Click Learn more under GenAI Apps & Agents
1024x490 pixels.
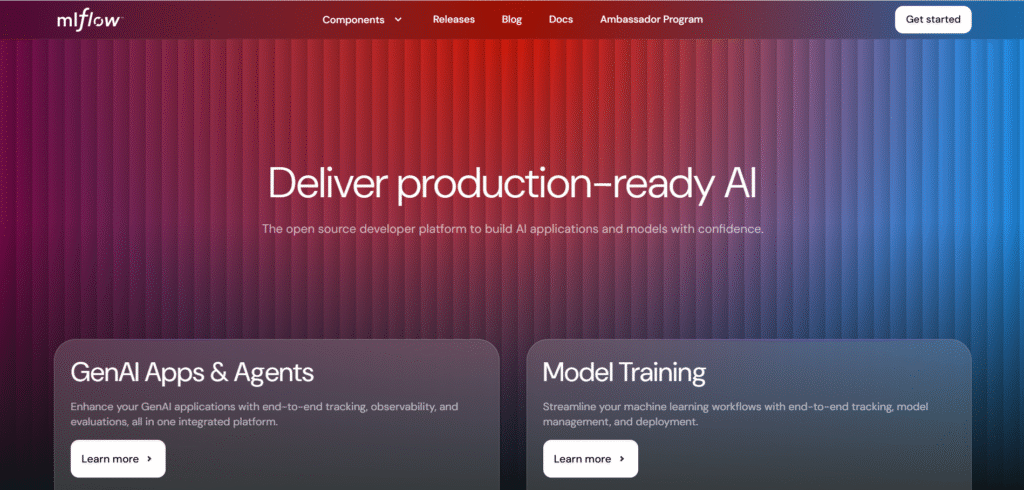click(110, 459)
